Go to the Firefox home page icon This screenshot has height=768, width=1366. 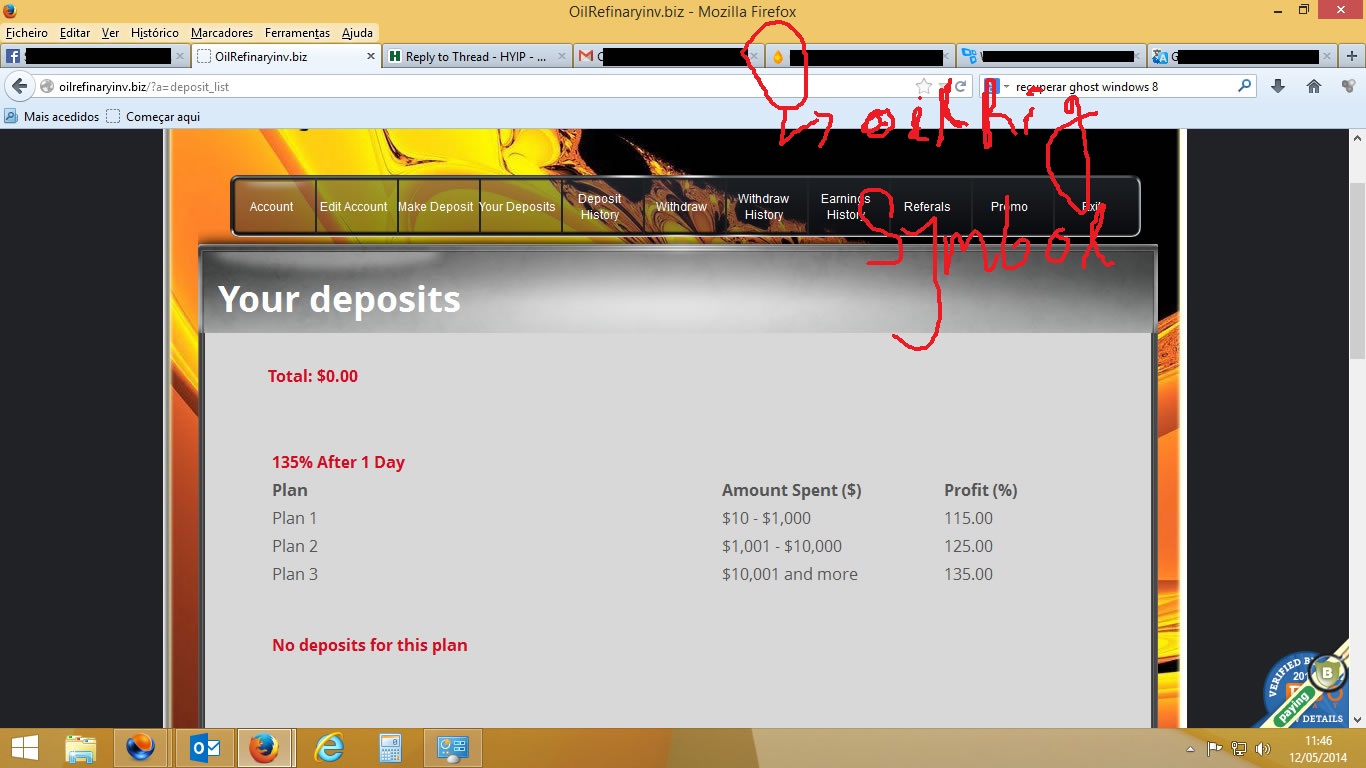(1314, 87)
